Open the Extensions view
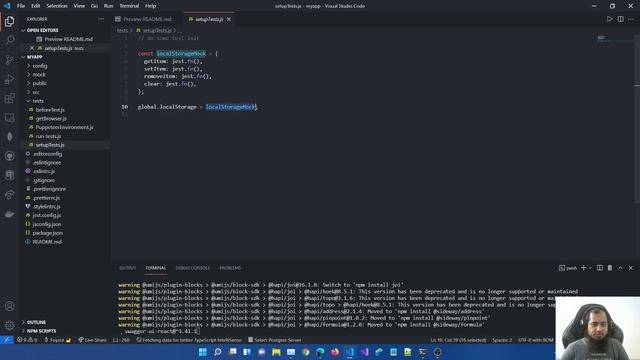The image size is (640, 360). 9,98
